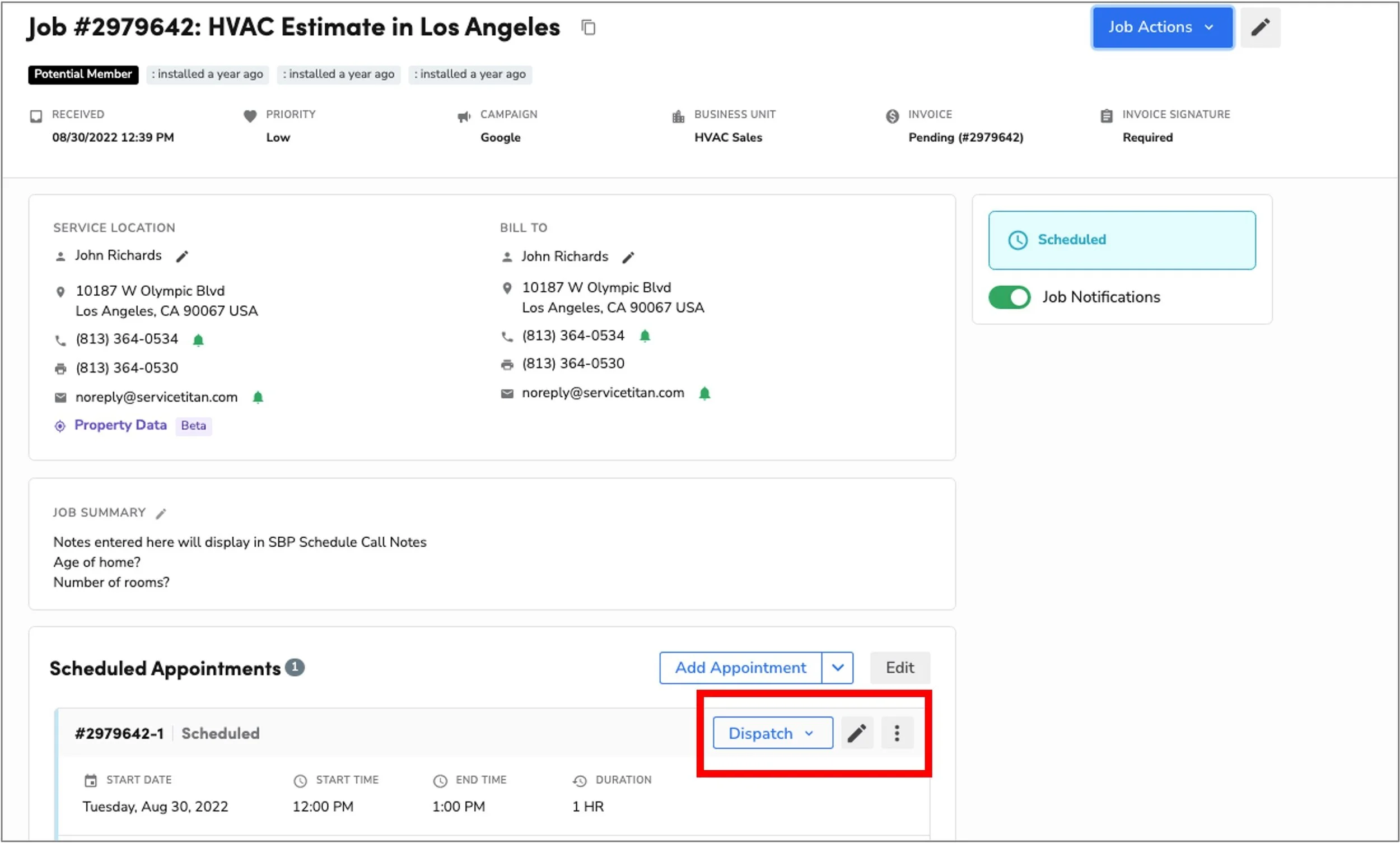Click pencil icon on appointment #2979642-1
This screenshot has height=843, width=1400.
(x=856, y=733)
